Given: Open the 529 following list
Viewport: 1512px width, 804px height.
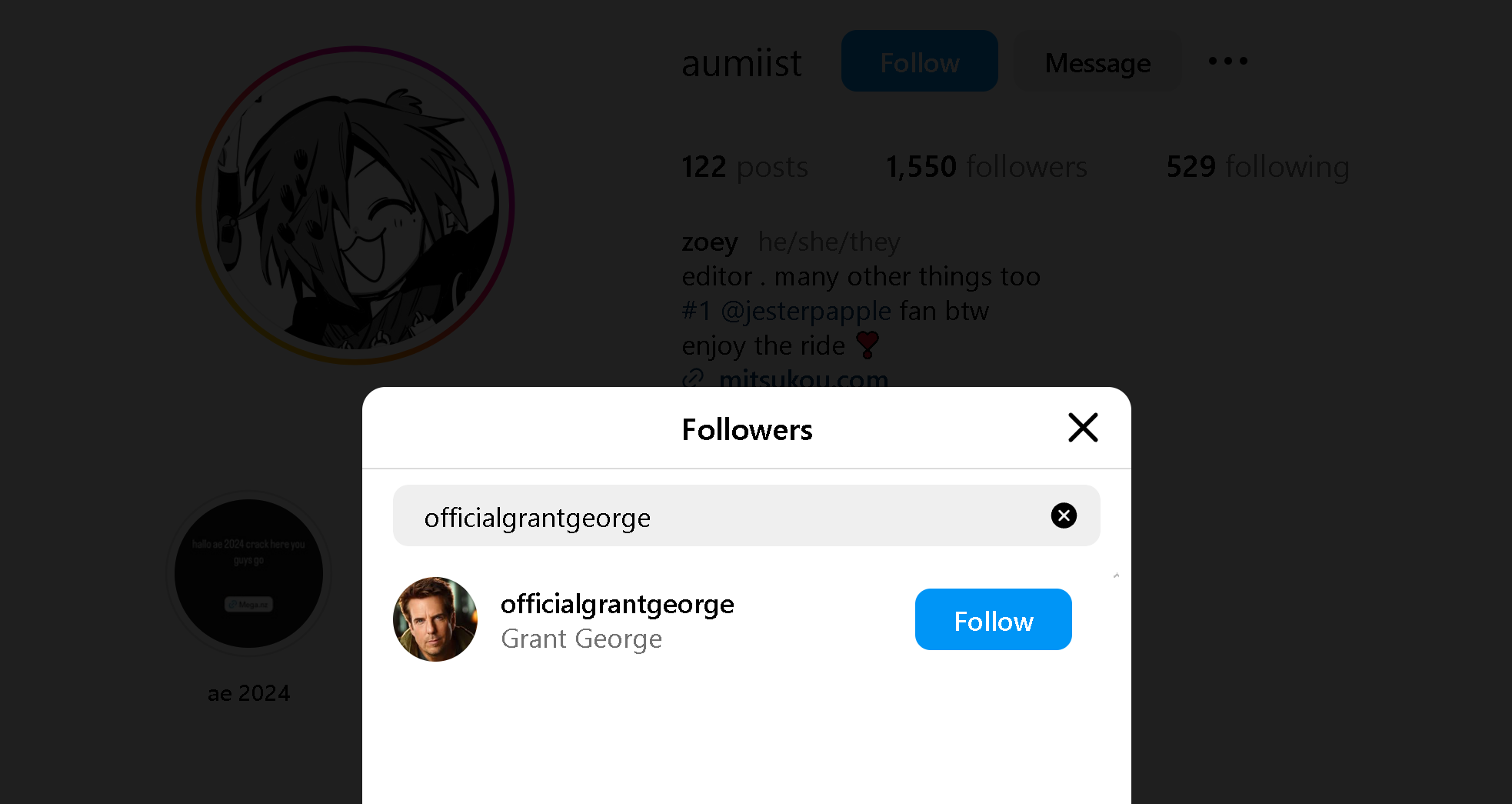Looking at the screenshot, I should click(x=1257, y=166).
